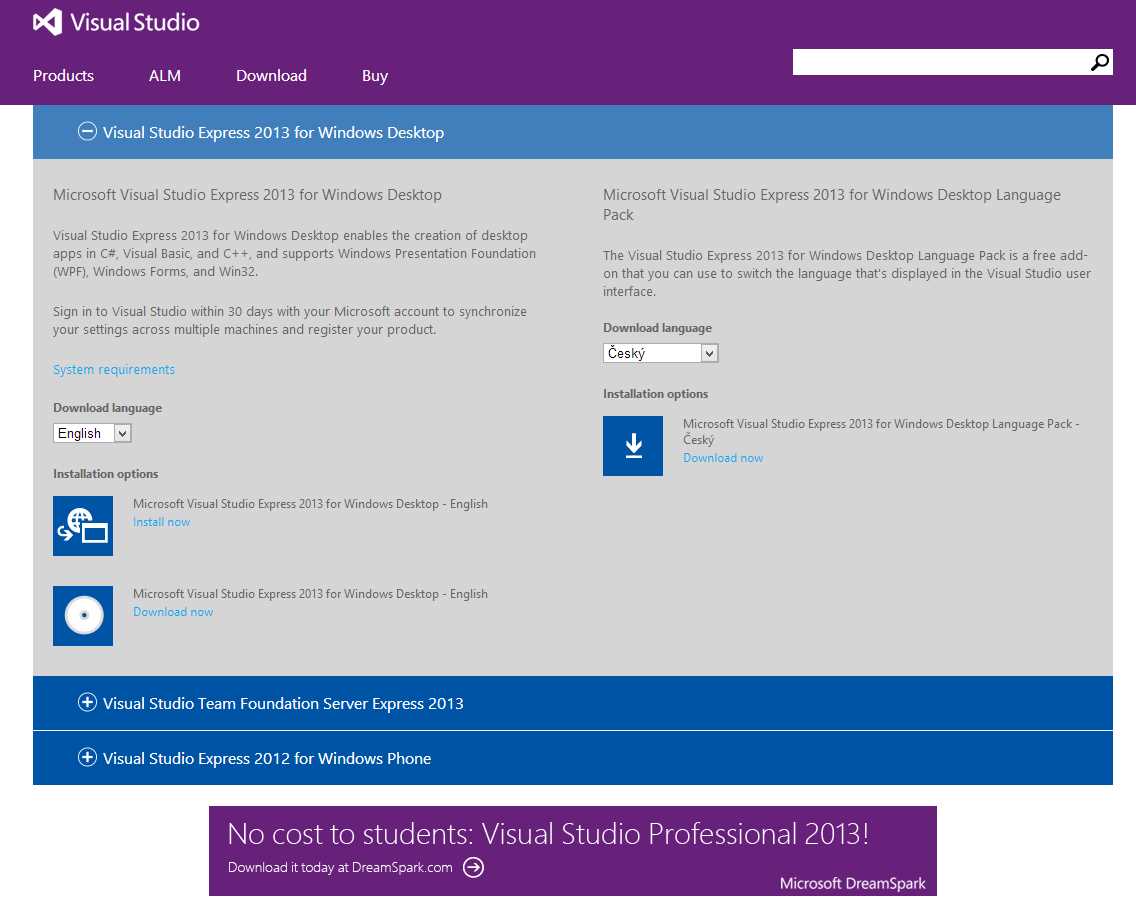Click Download now for the Language Pack
Screen dimensions: 1136x907
723,457
